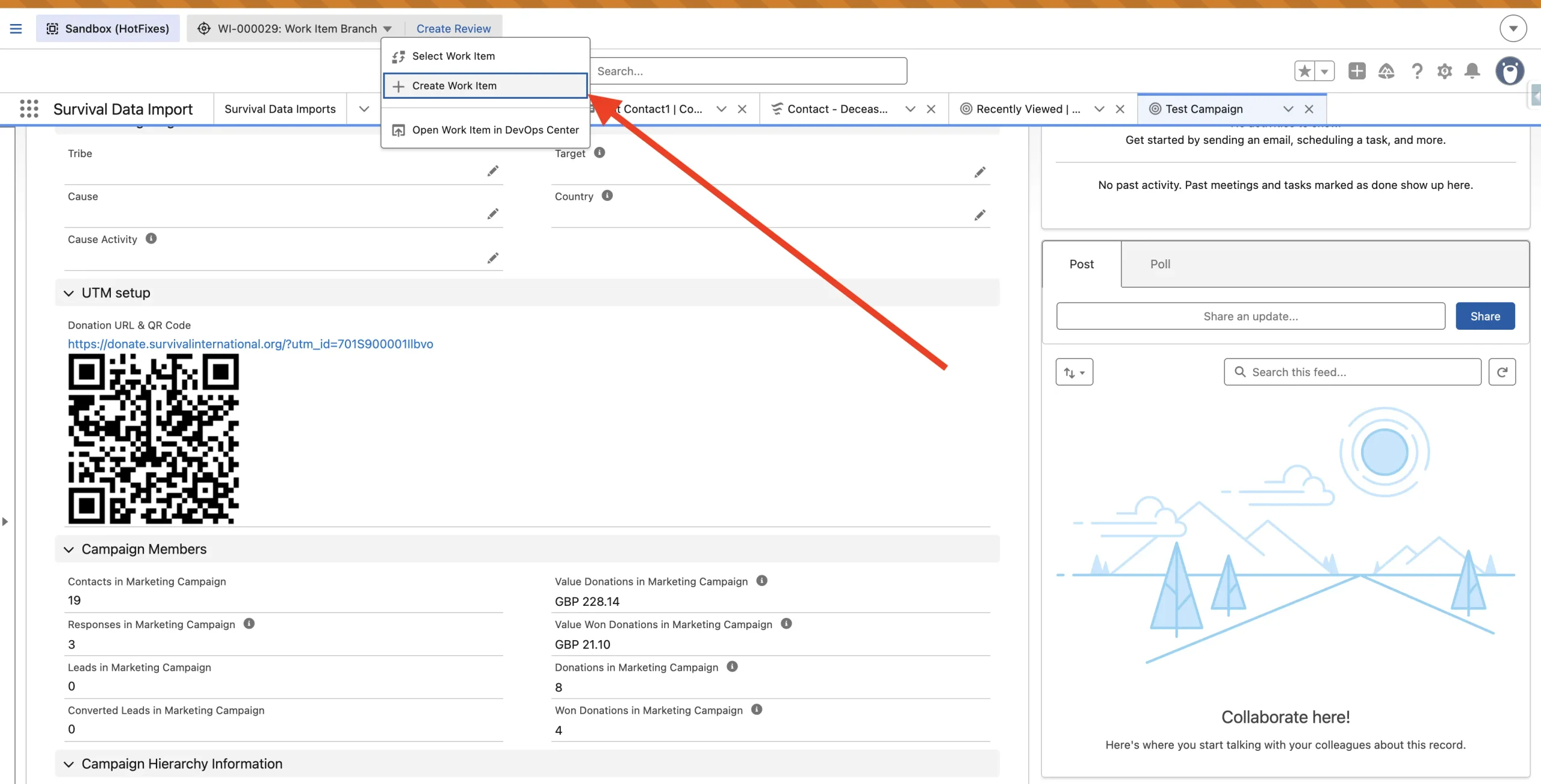Refresh the Chatter feed

point(1502,372)
